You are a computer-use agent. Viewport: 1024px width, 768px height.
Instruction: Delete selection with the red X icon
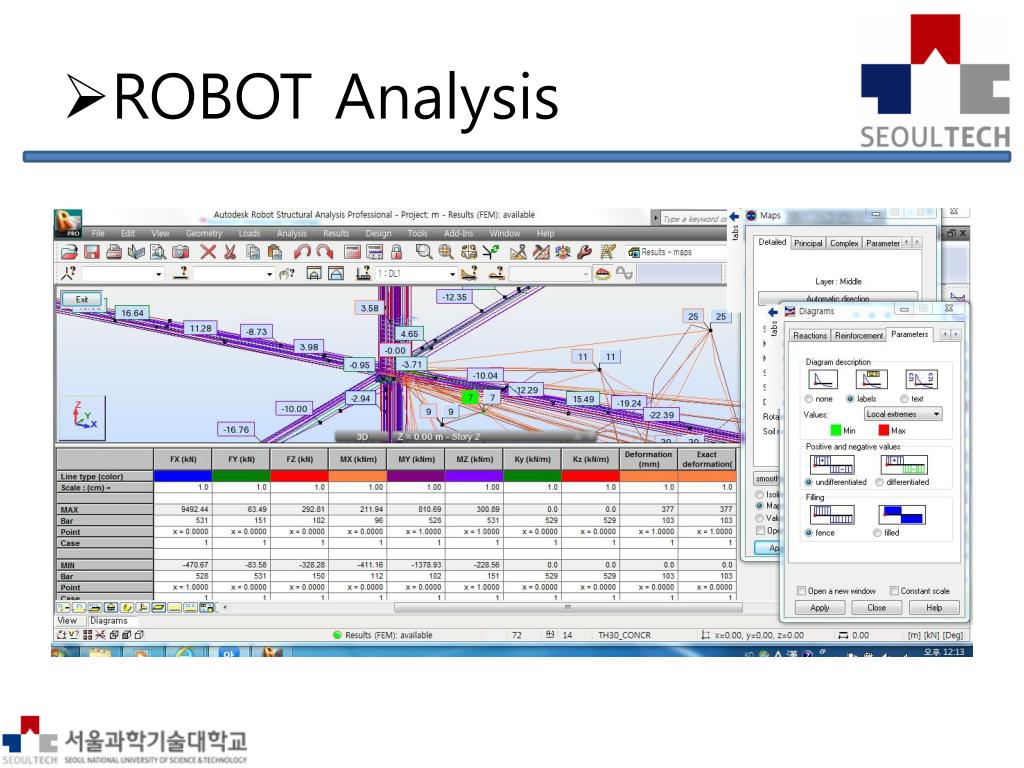coord(208,252)
